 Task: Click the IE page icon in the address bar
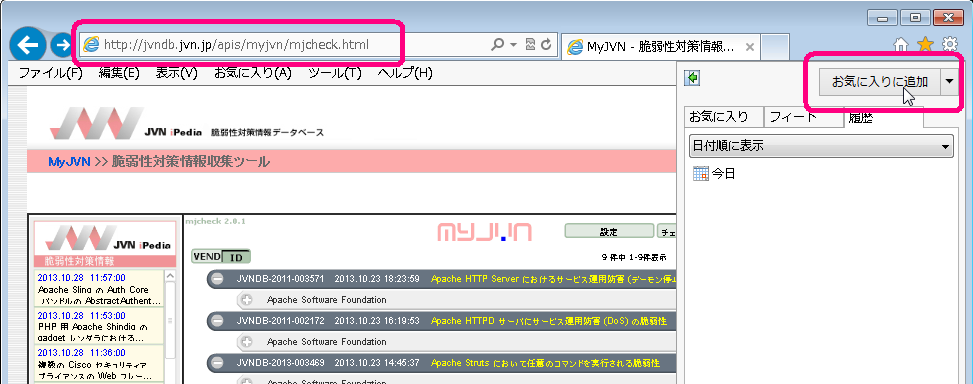pyautogui.click(x=91, y=45)
